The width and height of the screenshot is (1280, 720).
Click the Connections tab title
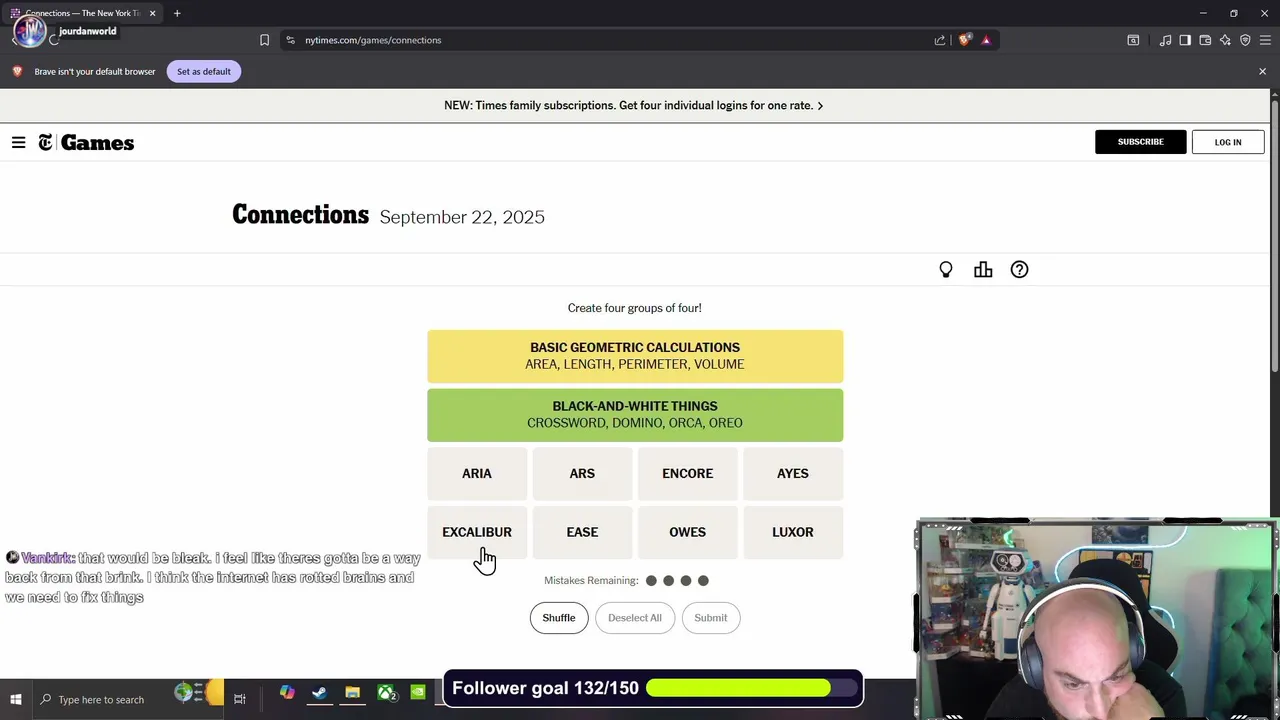point(83,13)
